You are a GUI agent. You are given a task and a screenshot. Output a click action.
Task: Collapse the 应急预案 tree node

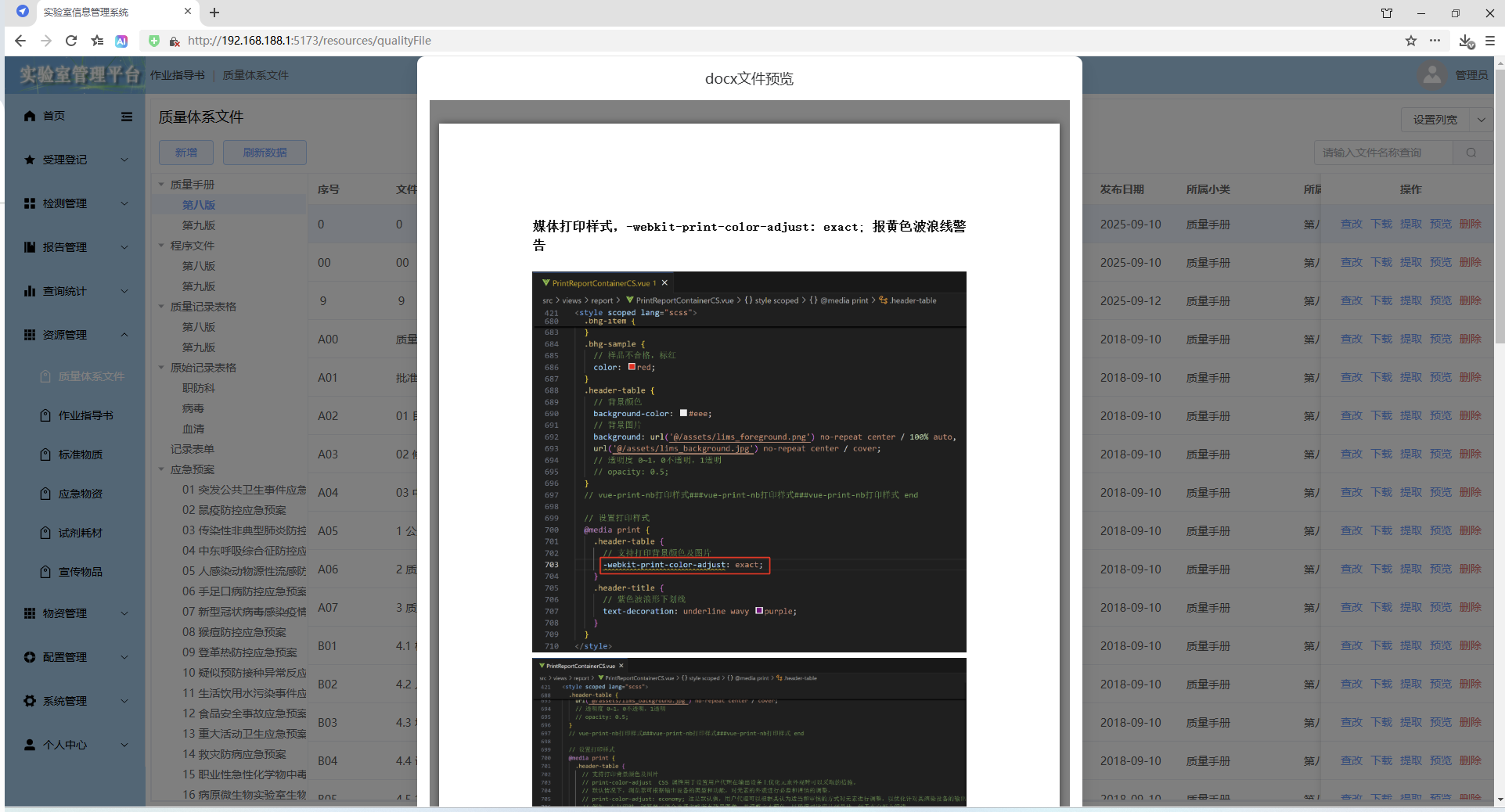[160, 469]
